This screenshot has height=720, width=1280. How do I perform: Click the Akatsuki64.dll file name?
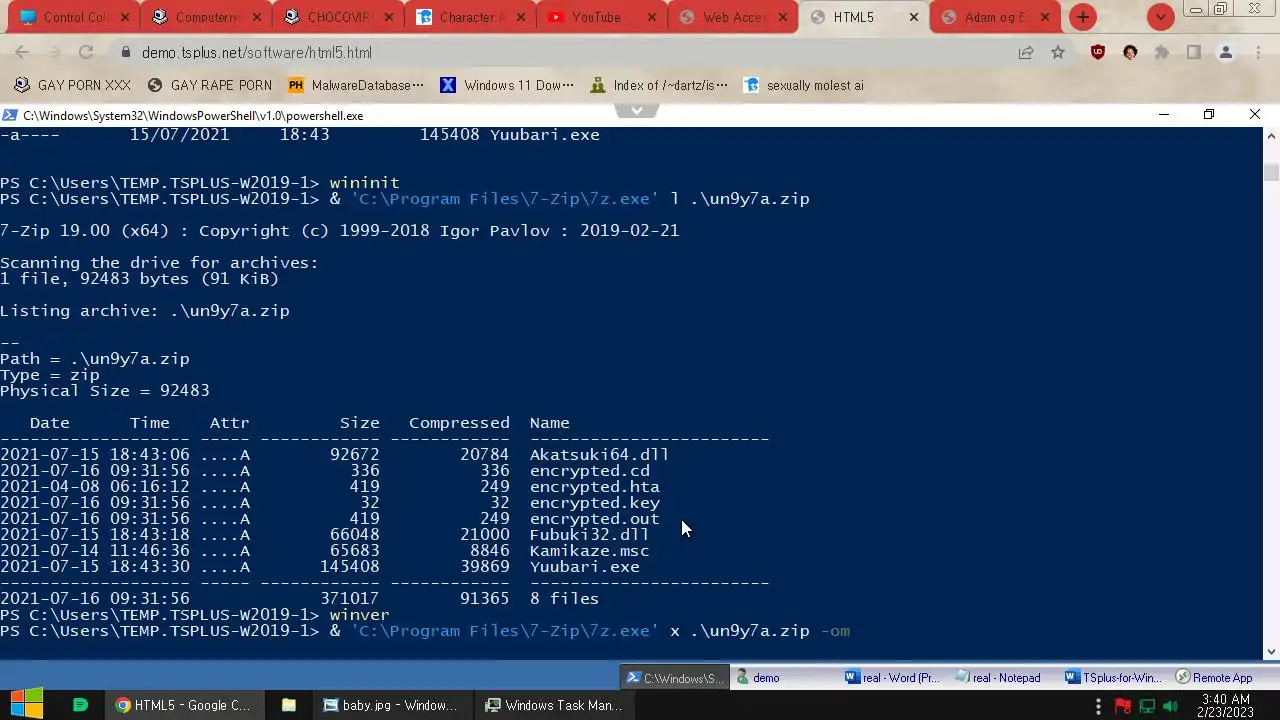click(x=599, y=455)
